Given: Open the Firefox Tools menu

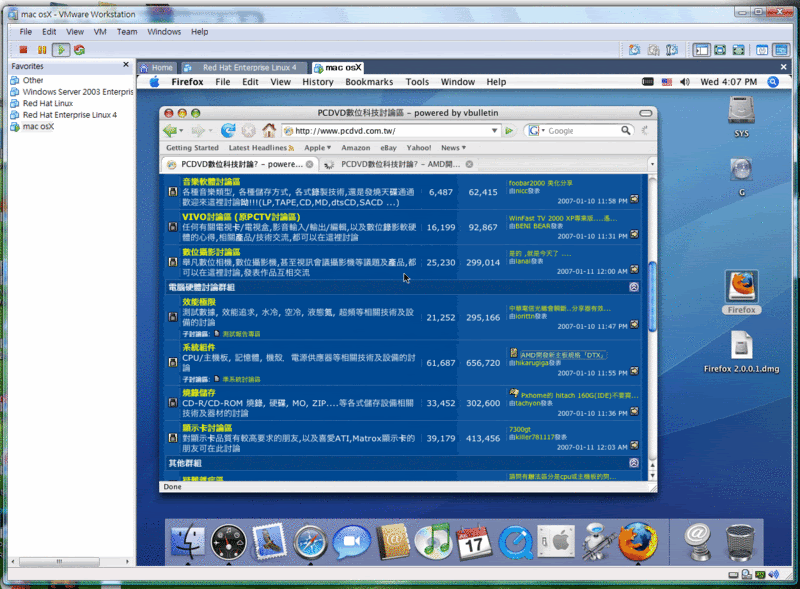Looking at the screenshot, I should [x=417, y=82].
